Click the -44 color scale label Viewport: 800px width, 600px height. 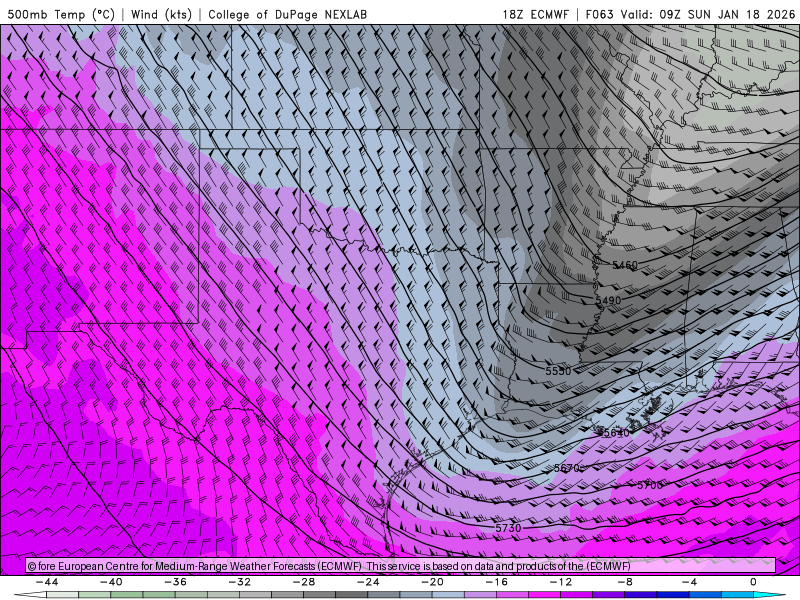point(47,582)
